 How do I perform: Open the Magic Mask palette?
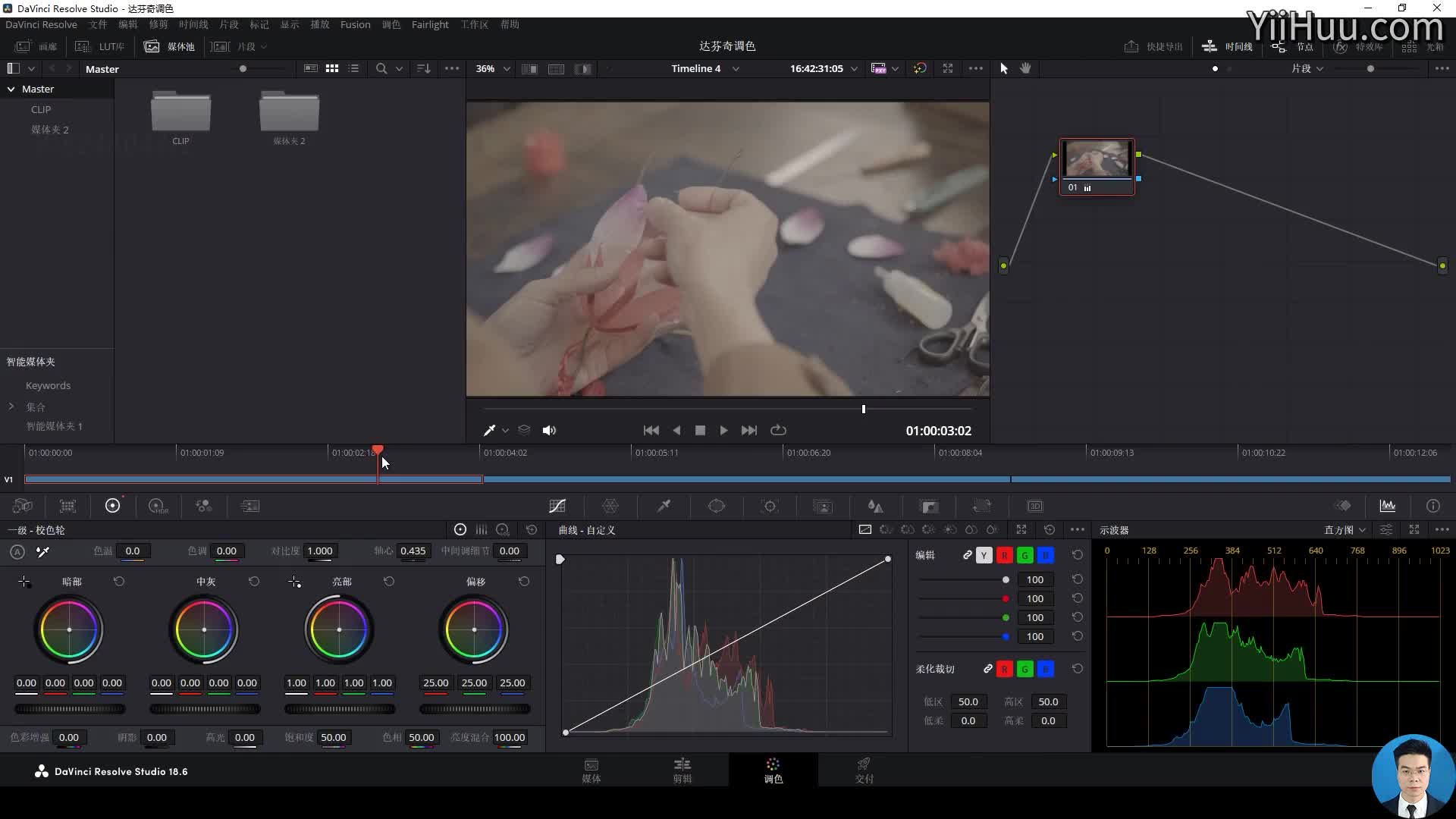[x=823, y=506]
